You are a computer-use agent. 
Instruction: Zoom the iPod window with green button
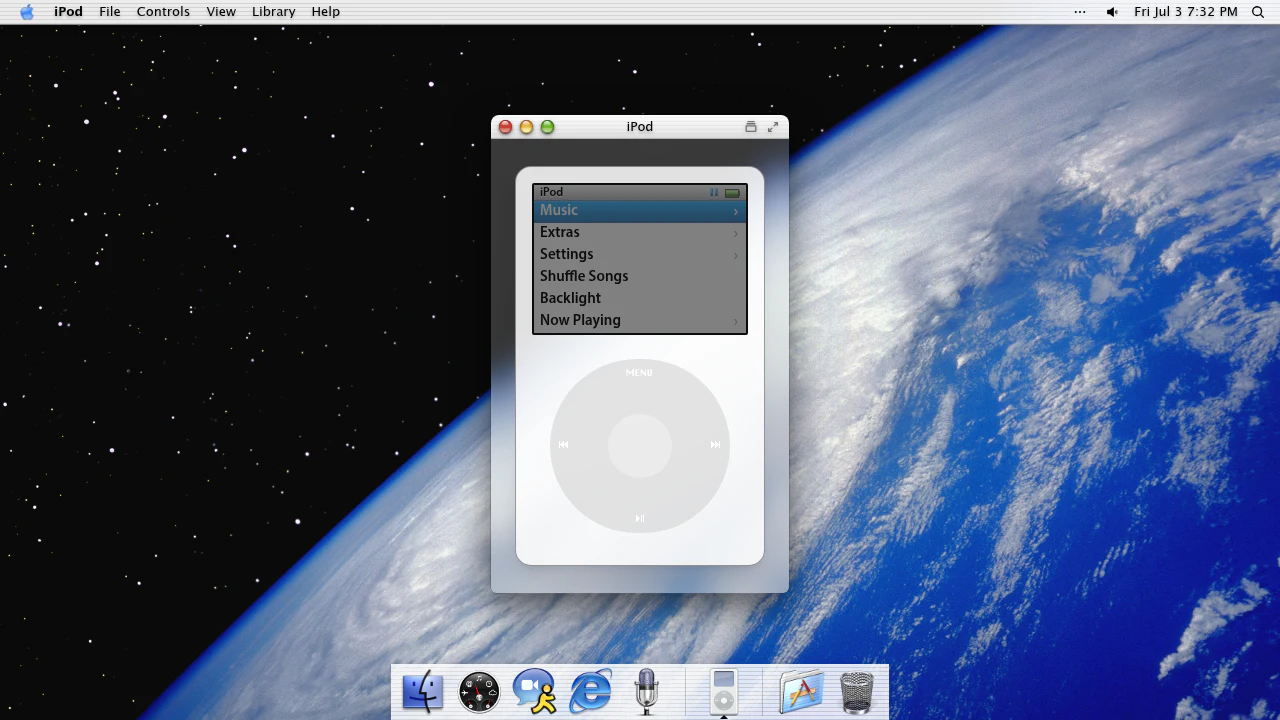[547, 127]
